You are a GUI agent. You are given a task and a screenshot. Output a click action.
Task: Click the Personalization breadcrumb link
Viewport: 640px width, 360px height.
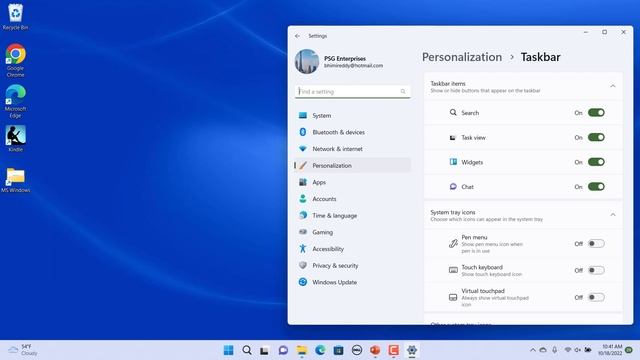pyautogui.click(x=462, y=57)
